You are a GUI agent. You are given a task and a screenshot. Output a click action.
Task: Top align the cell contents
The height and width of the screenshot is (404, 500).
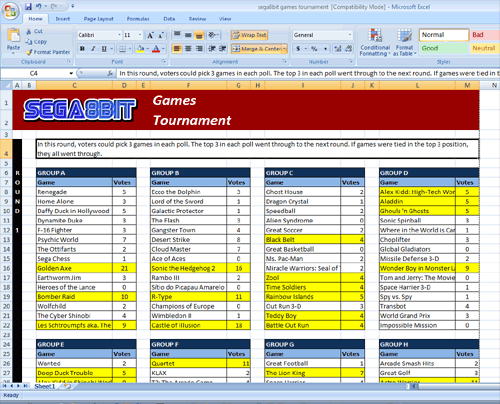[177, 35]
